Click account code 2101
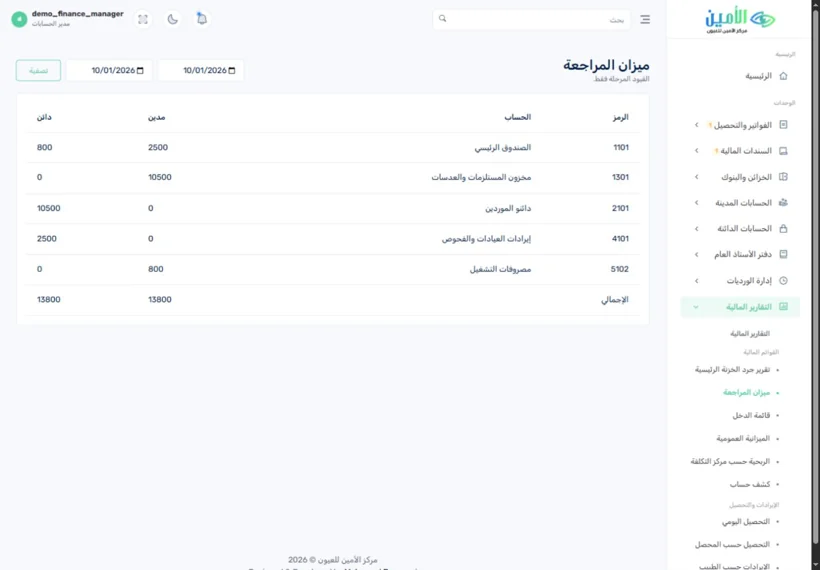The height and width of the screenshot is (570, 820). click(x=620, y=208)
